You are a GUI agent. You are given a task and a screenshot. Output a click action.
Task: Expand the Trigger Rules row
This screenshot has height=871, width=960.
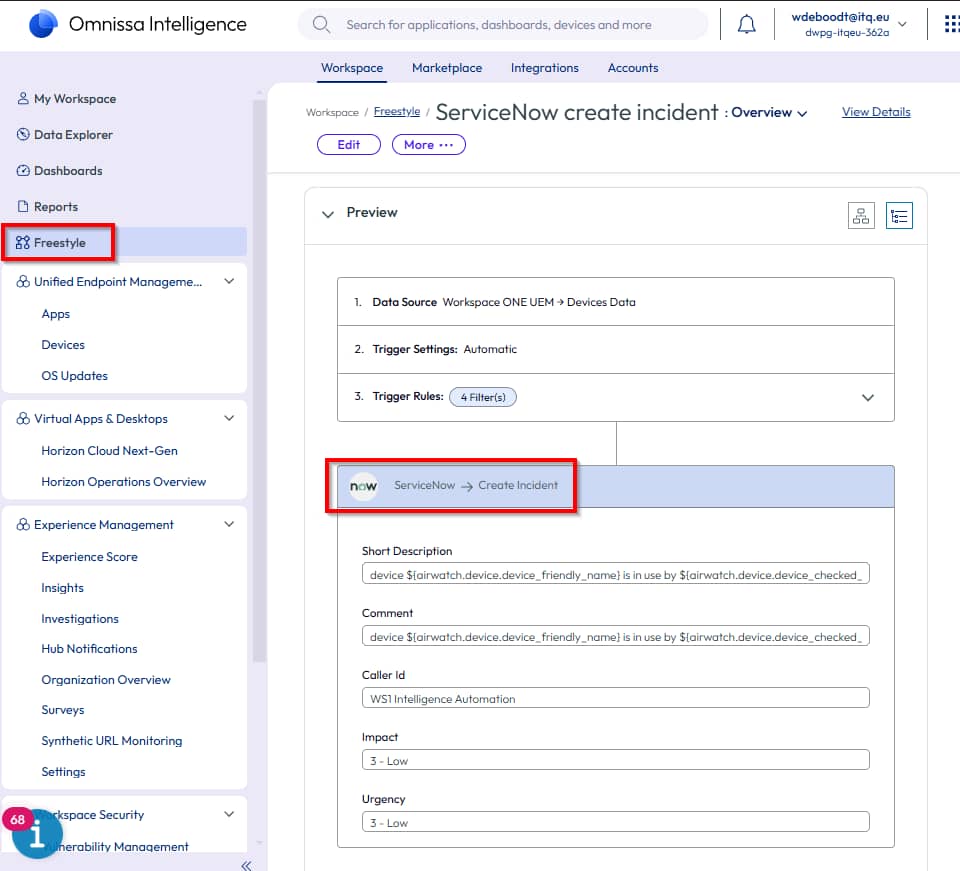coord(868,398)
